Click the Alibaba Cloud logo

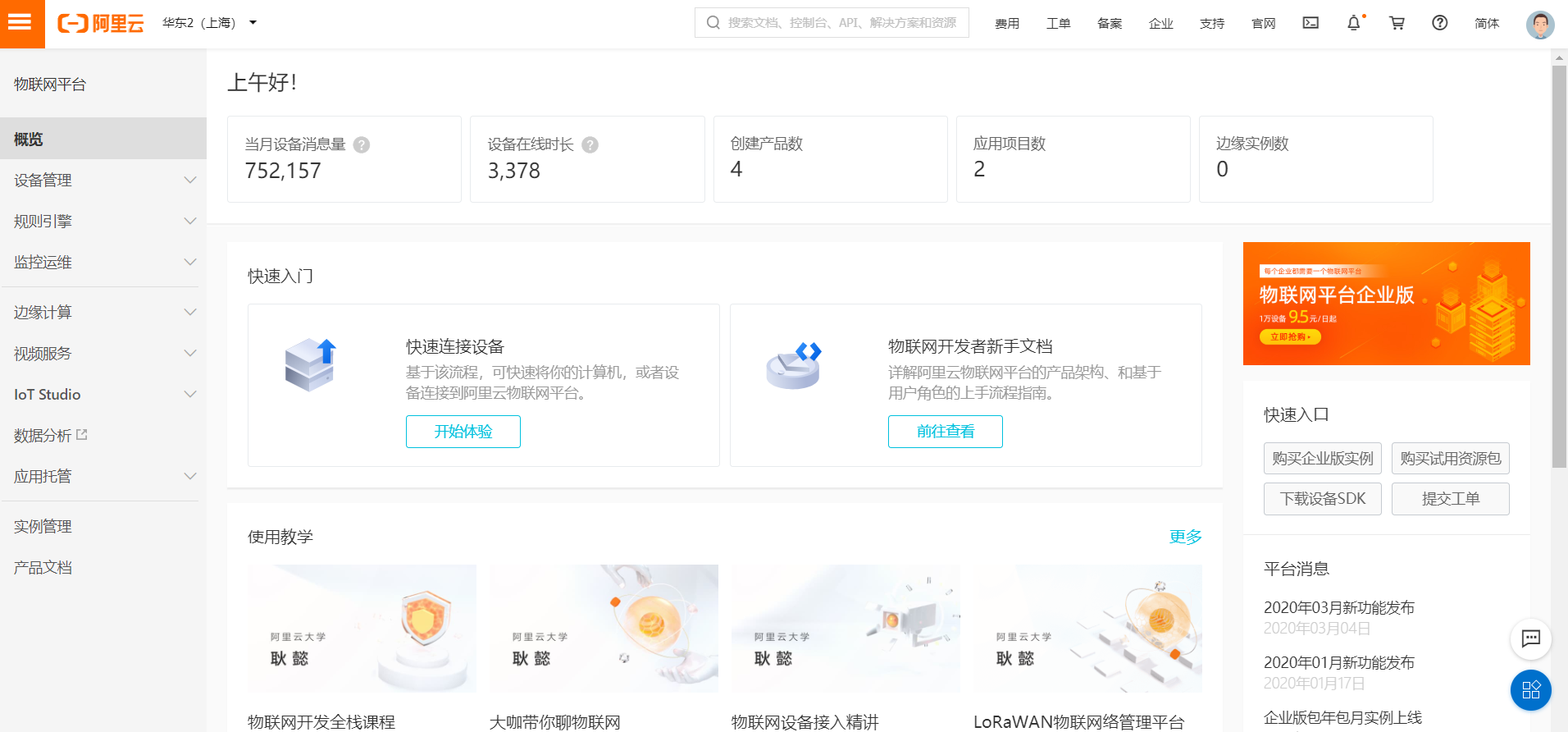[100, 23]
